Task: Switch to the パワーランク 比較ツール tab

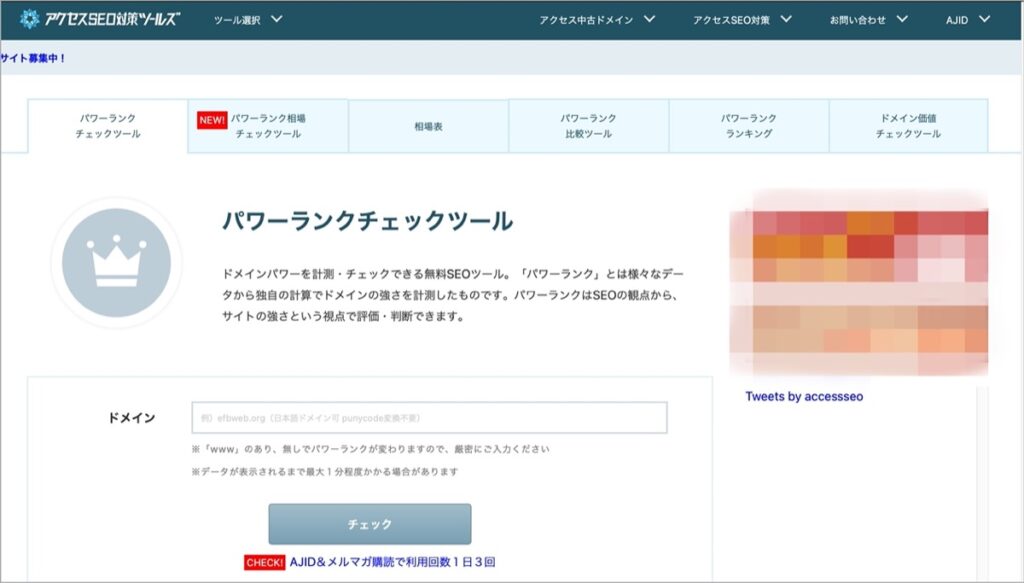Action: tap(588, 126)
